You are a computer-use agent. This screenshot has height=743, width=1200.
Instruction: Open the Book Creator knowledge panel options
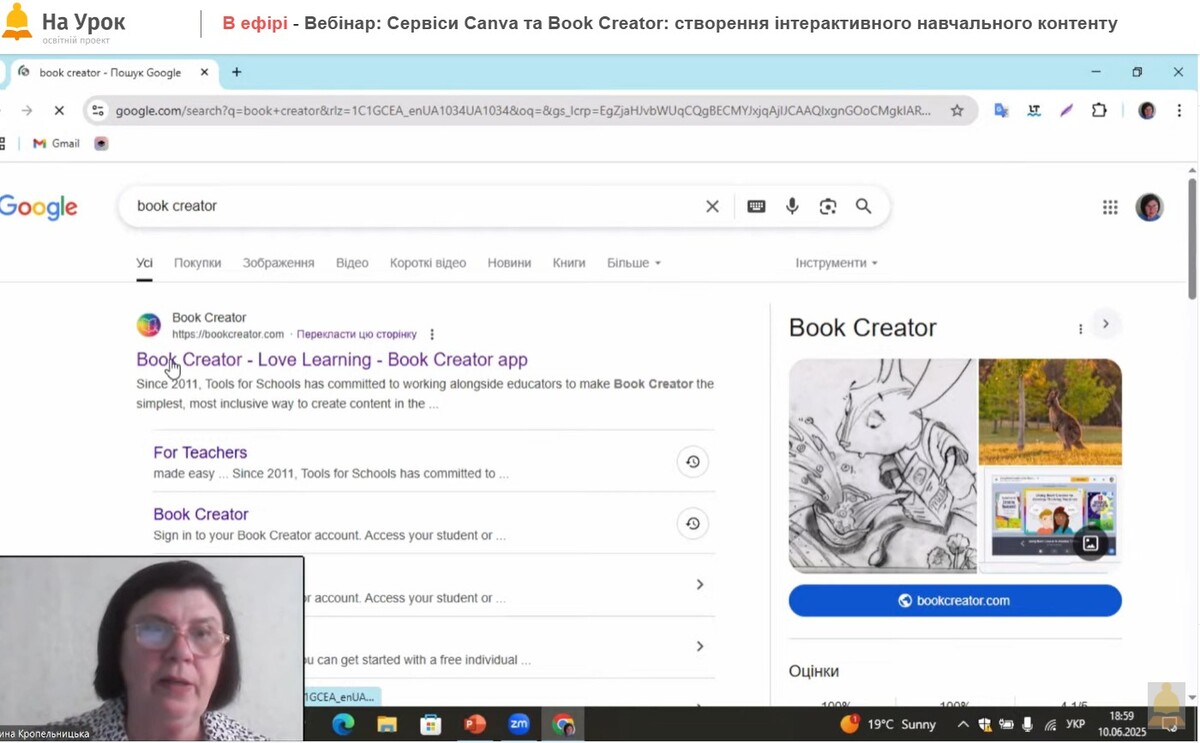click(1080, 329)
